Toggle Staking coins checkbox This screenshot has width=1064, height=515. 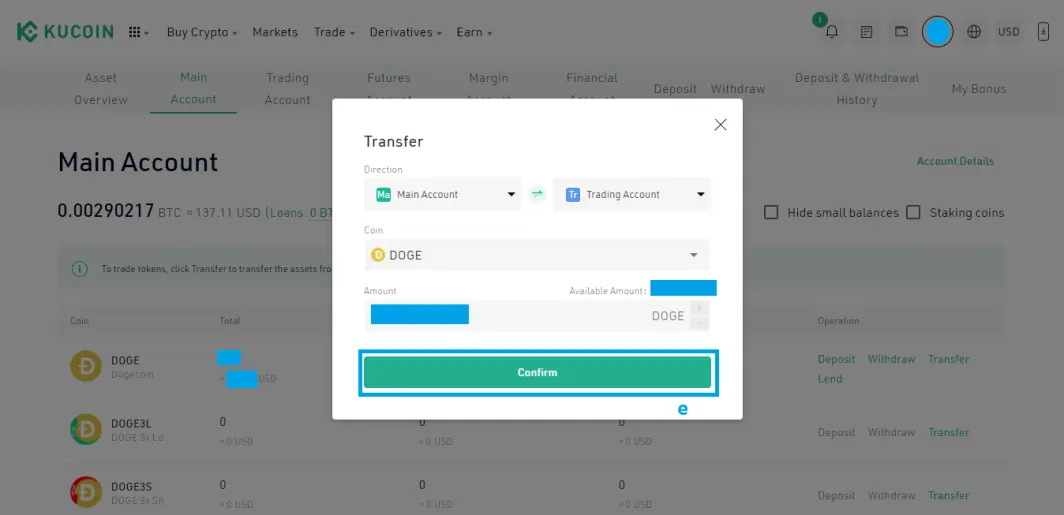point(913,212)
